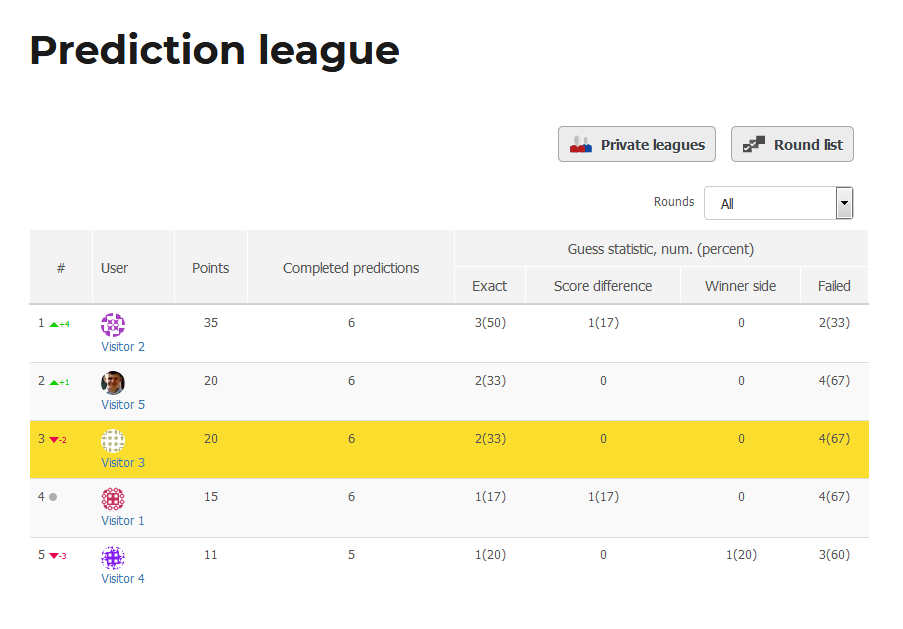The image size is (903, 629).
Task: Open the Visitor 2 profile link
Action: (123, 347)
